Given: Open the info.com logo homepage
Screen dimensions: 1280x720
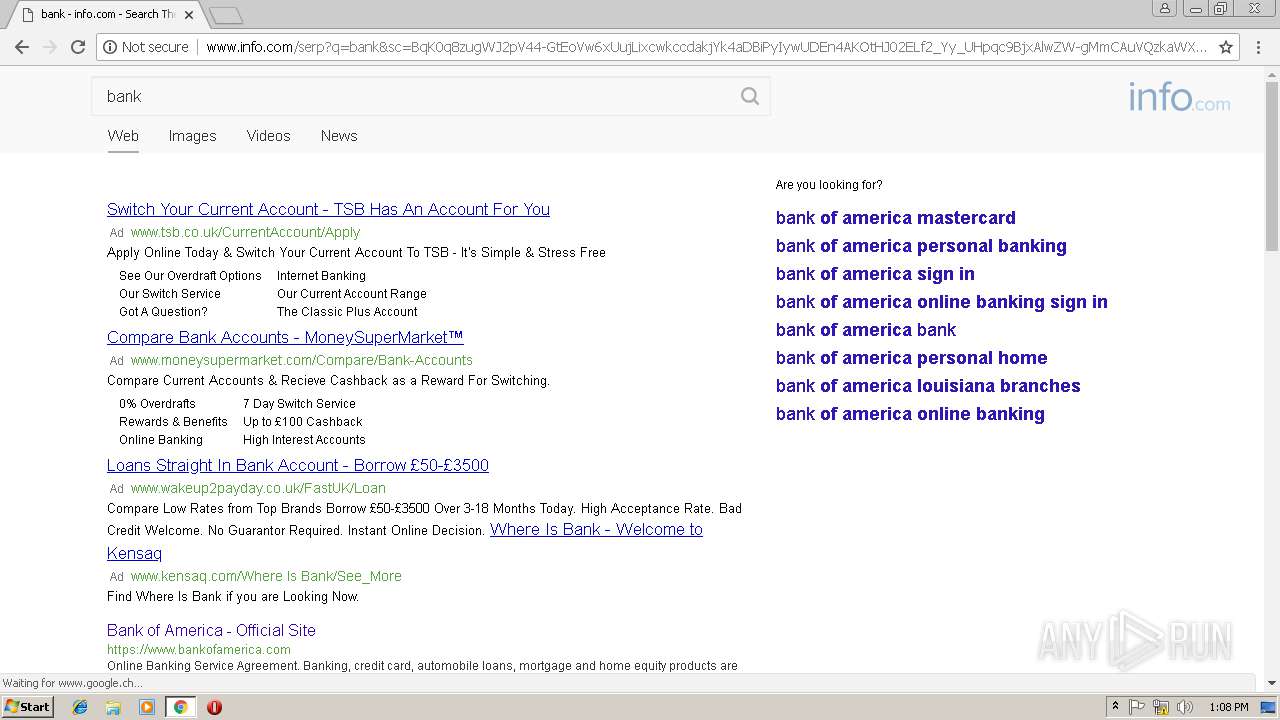Looking at the screenshot, I should click(1179, 97).
